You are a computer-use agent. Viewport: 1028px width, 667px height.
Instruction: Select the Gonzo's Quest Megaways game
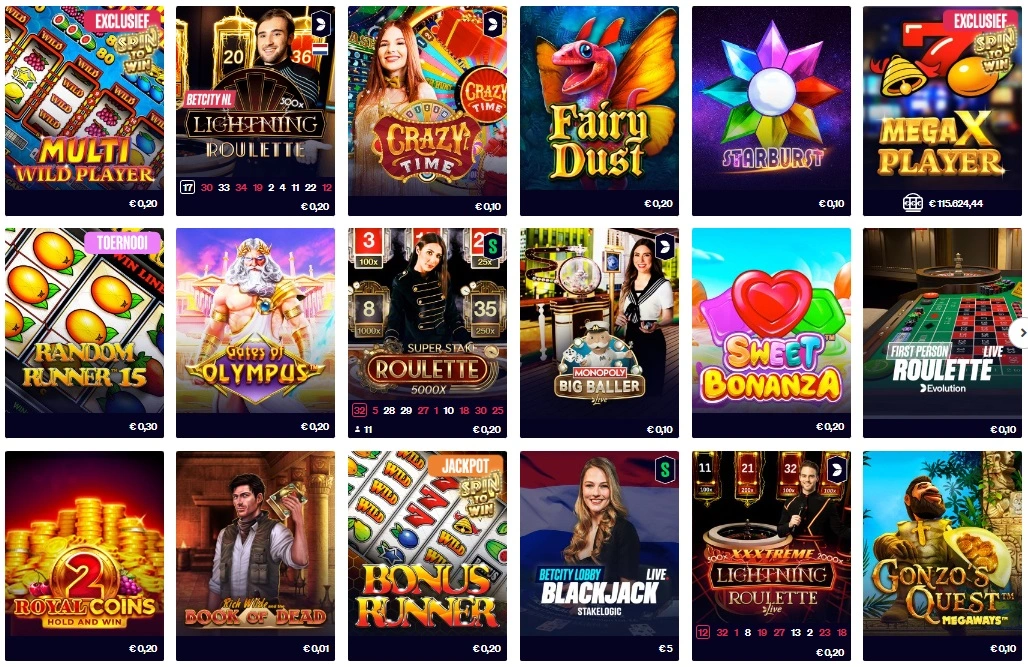942,555
